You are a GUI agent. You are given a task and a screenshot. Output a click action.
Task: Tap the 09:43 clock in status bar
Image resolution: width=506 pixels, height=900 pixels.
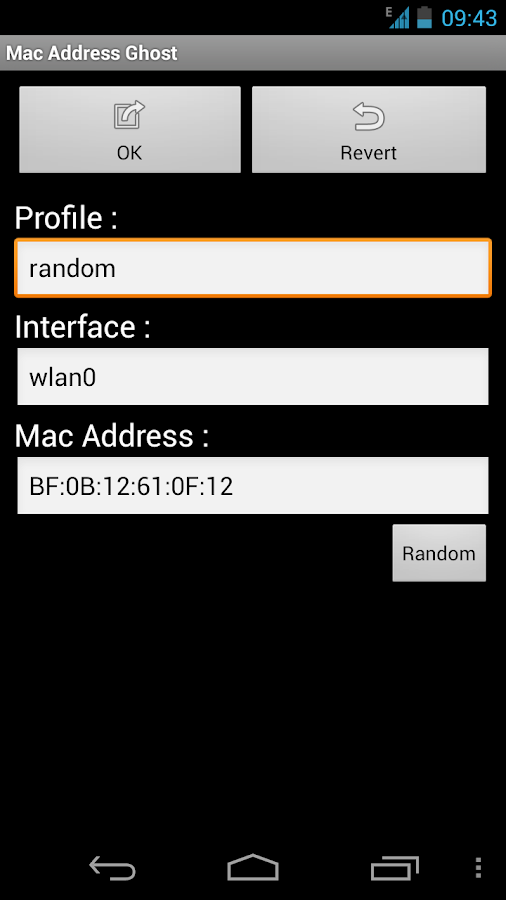469,18
